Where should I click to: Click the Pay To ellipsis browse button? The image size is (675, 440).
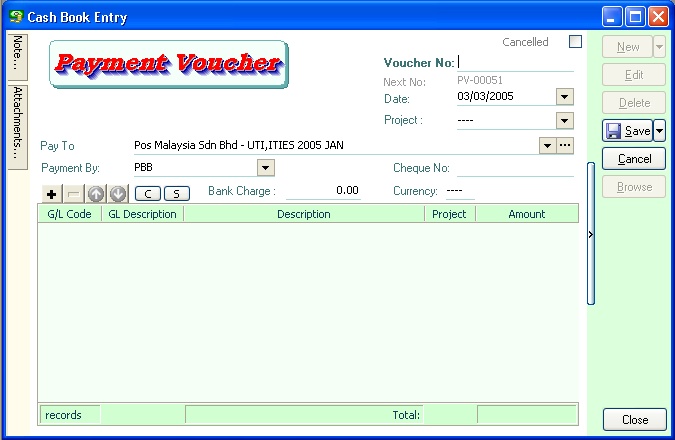pos(565,146)
